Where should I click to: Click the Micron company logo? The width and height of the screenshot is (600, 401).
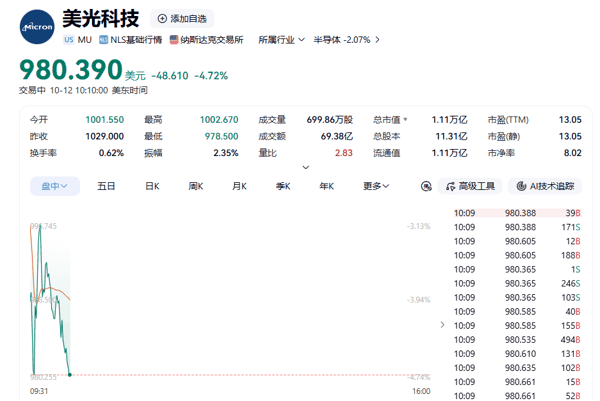click(37, 27)
